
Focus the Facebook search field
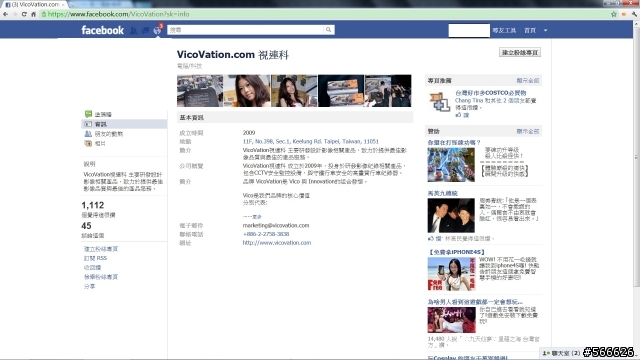click(245, 30)
